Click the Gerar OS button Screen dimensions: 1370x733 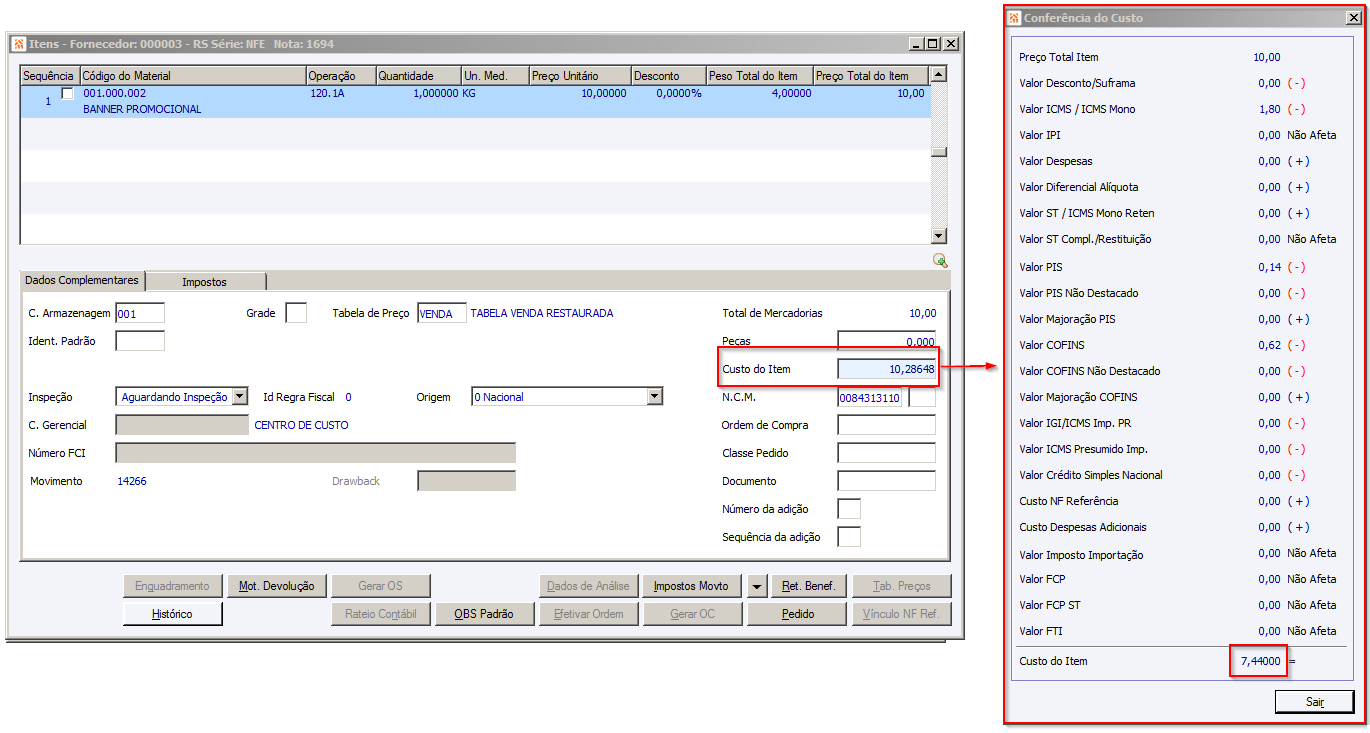pos(381,586)
